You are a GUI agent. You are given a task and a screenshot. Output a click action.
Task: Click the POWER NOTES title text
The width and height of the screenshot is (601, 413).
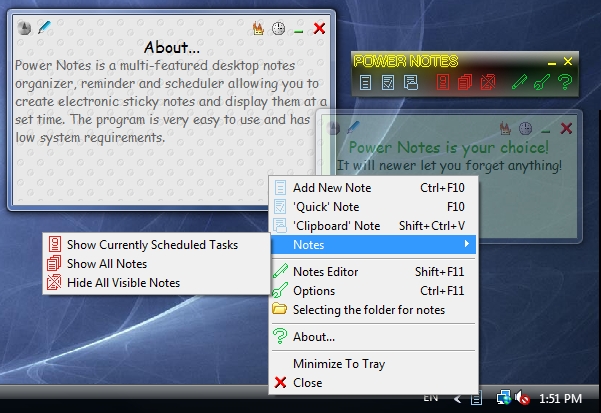[x=406, y=61]
